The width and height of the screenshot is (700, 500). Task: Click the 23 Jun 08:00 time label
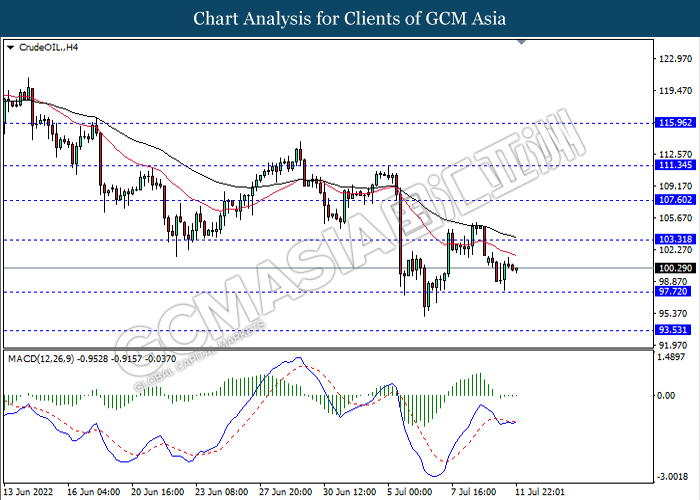coord(222,492)
